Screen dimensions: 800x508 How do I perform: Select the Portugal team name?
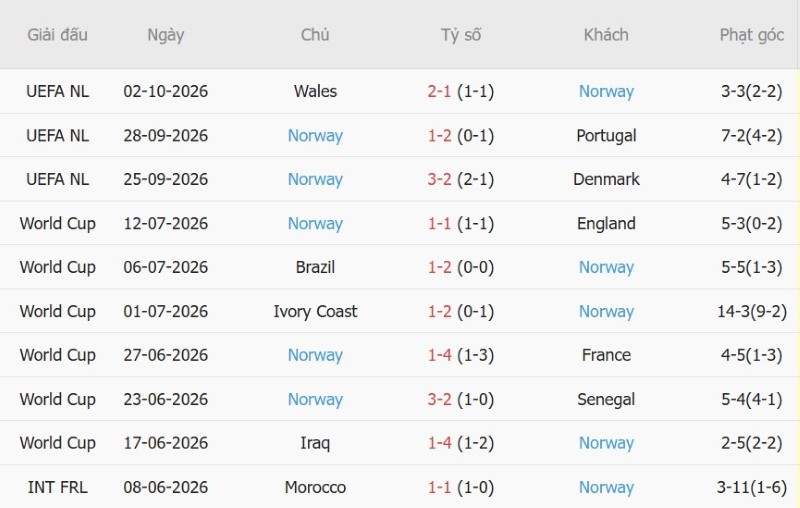click(x=606, y=136)
